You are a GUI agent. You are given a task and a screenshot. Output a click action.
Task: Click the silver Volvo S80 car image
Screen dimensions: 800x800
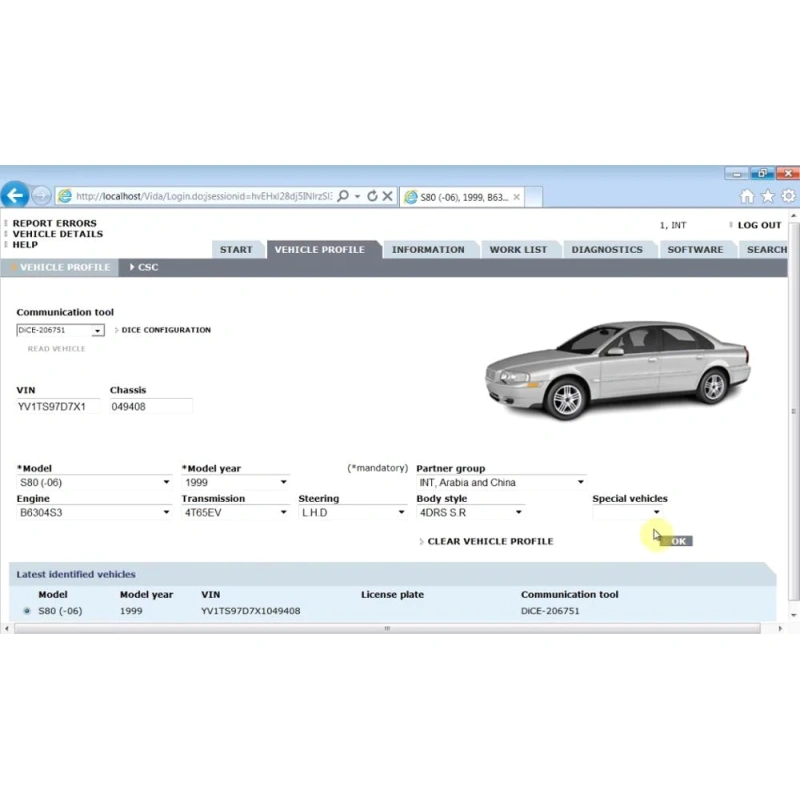617,370
